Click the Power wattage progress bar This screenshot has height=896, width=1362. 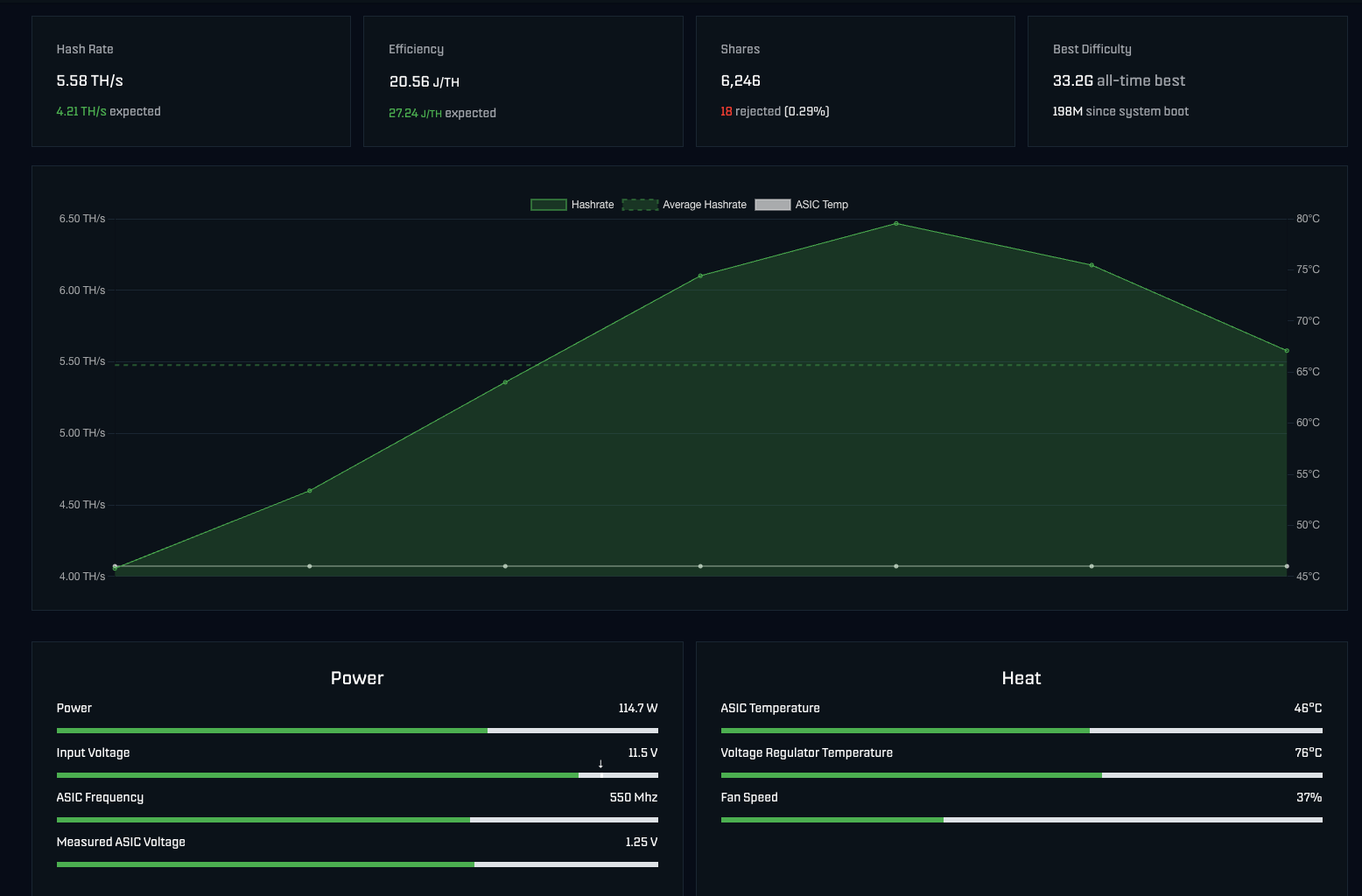(x=357, y=731)
